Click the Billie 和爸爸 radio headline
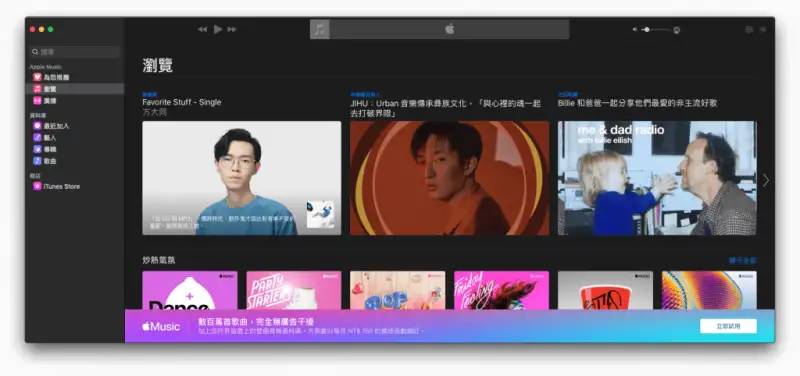800x376 pixels. (x=637, y=103)
